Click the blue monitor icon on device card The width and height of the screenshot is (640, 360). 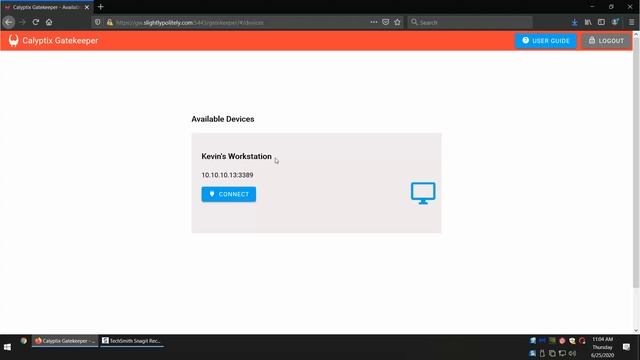(423, 193)
